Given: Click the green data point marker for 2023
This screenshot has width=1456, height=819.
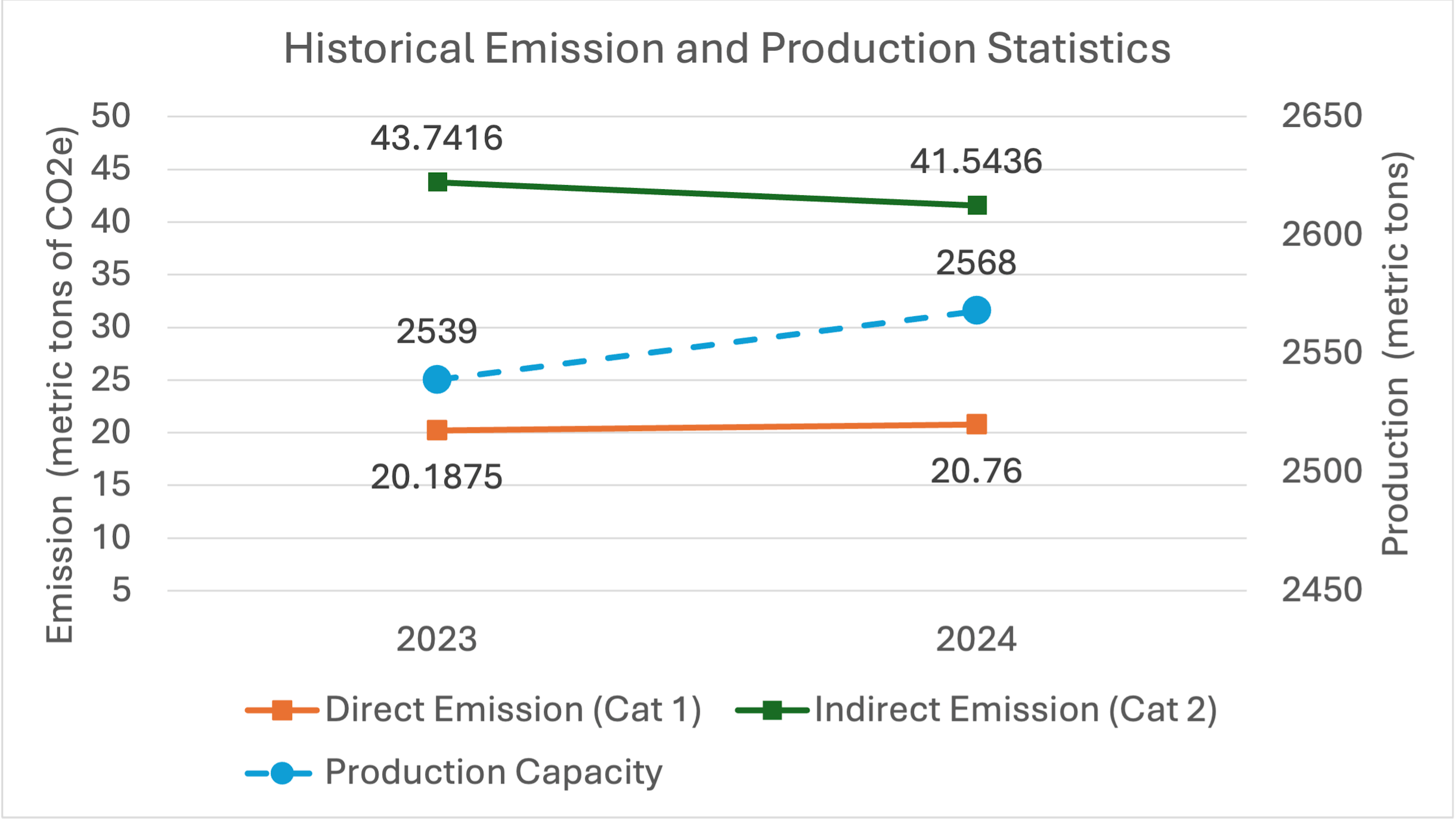Looking at the screenshot, I should (x=438, y=181).
